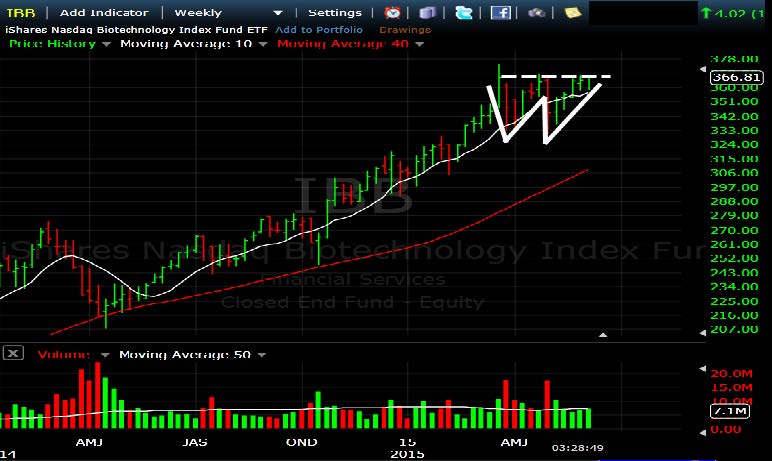Expand the Moving Average 50 dropdown arrow

(x=261, y=355)
